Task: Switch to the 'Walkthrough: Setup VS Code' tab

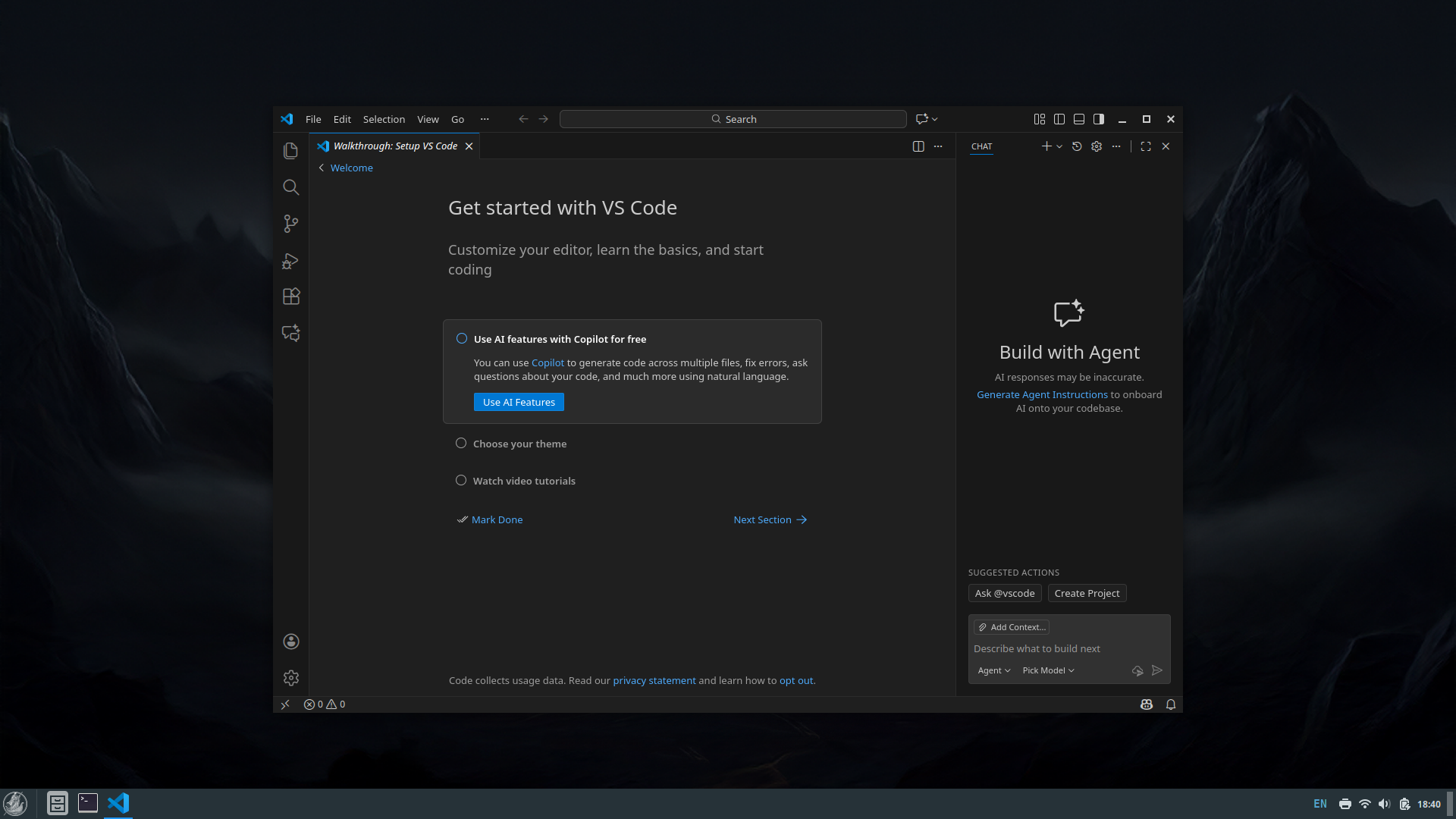Action: point(394,146)
